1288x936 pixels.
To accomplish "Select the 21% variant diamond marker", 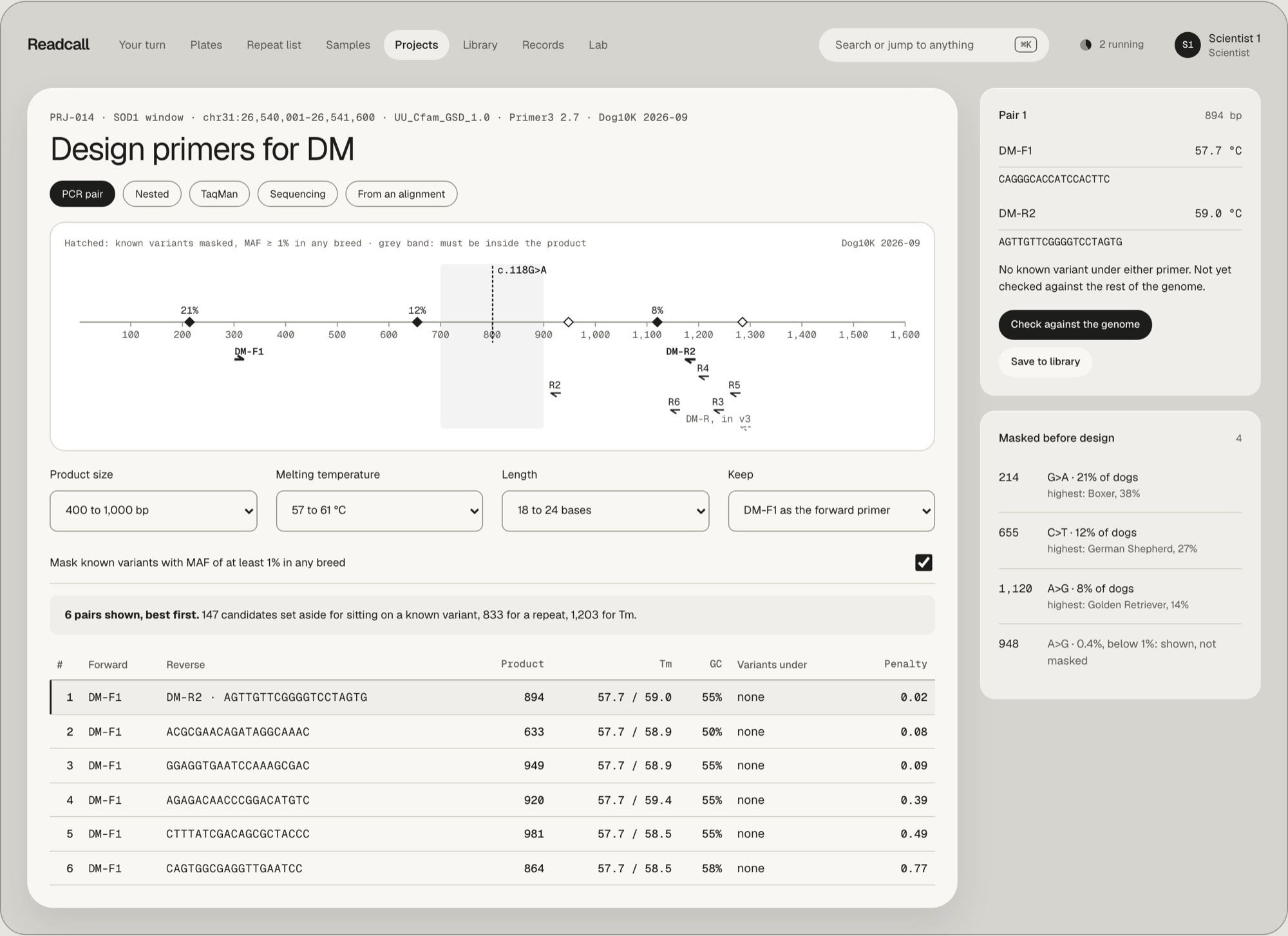I will [x=189, y=321].
